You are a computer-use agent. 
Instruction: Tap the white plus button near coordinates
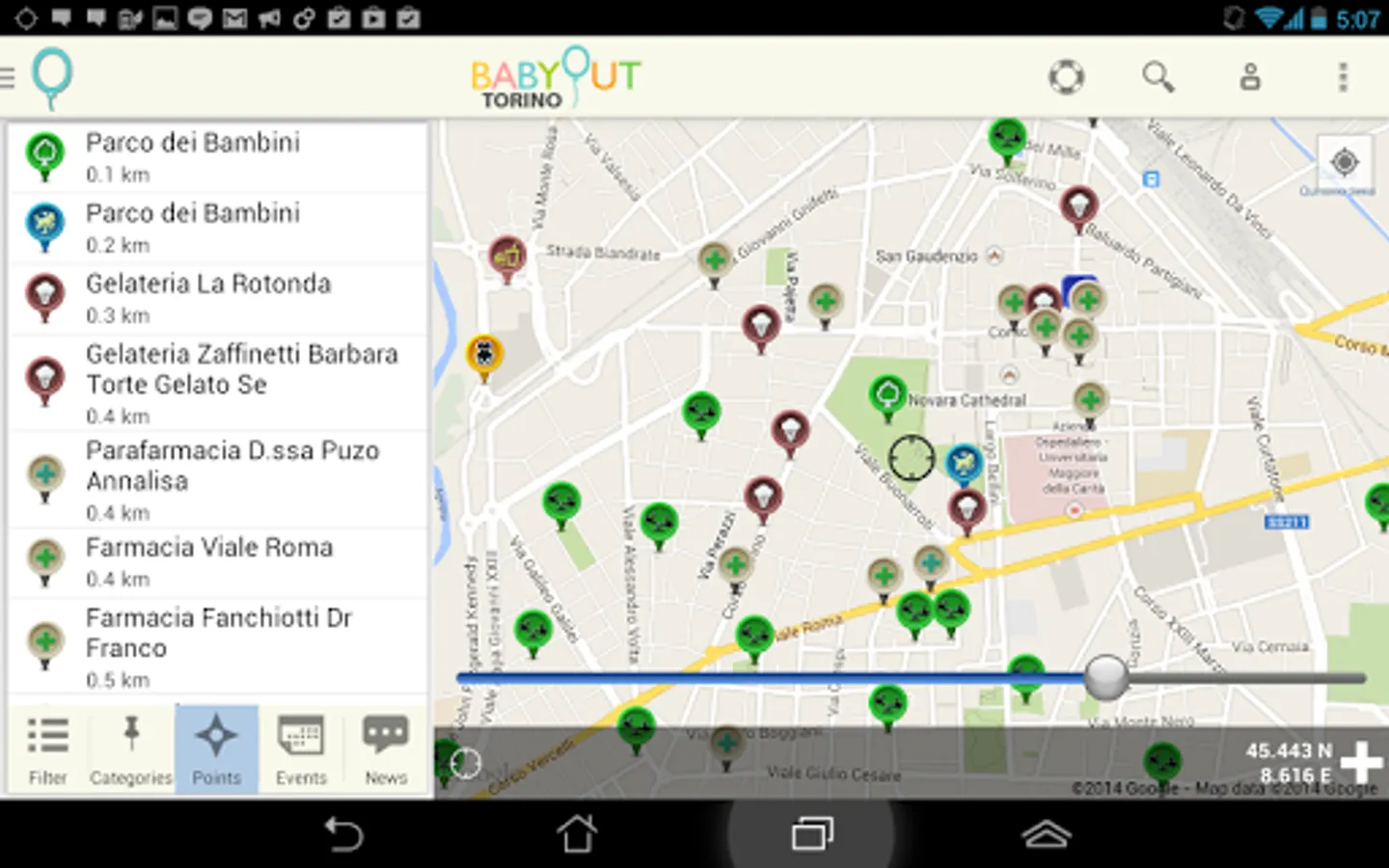[1361, 762]
